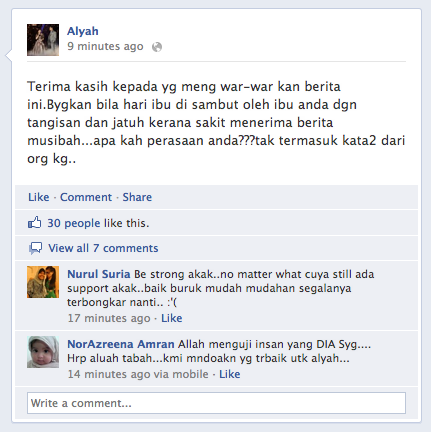Viewport: 431px width, 432px height.
Task: Click 14 minutes ago via mobile timestamp
Action: [138, 374]
